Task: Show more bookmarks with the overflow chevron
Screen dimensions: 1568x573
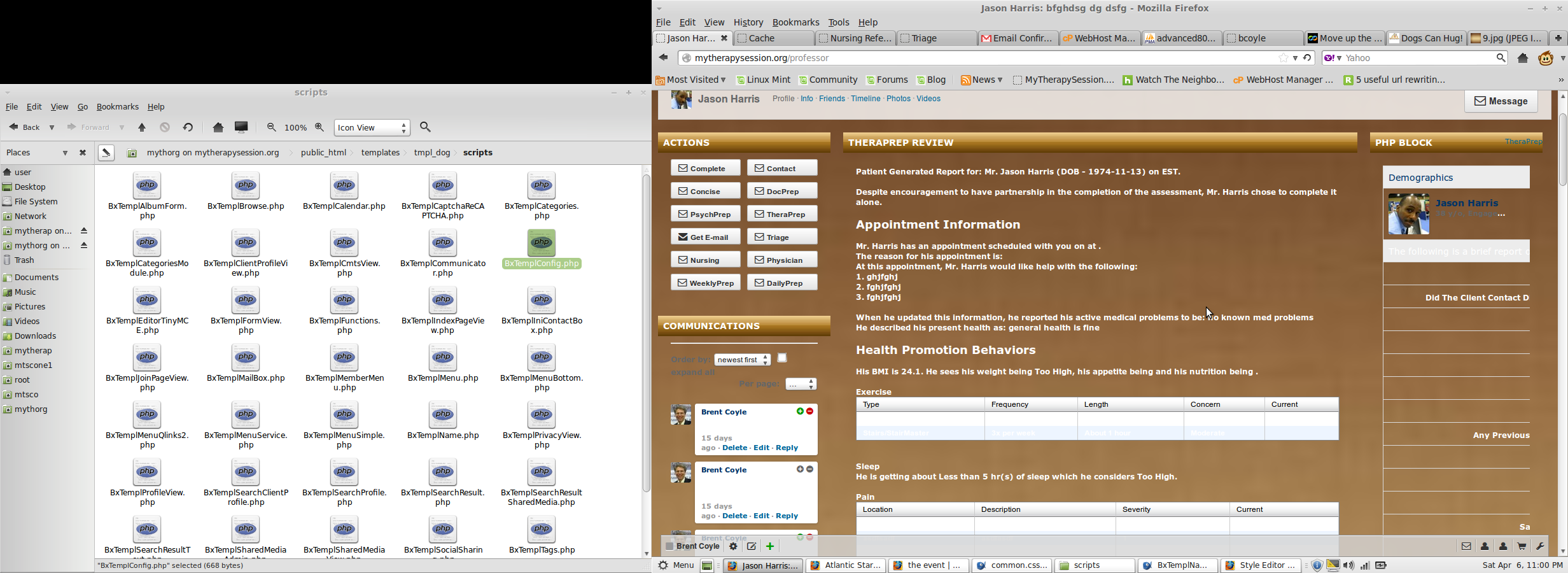Action: click(x=1560, y=80)
